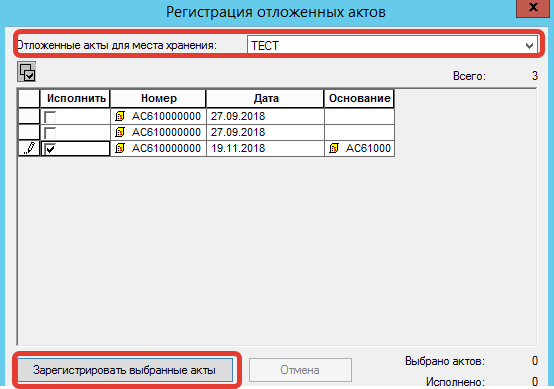Click АС610000000 number in the 19.11.2018 row
This screenshot has height=389, width=554.
point(166,148)
